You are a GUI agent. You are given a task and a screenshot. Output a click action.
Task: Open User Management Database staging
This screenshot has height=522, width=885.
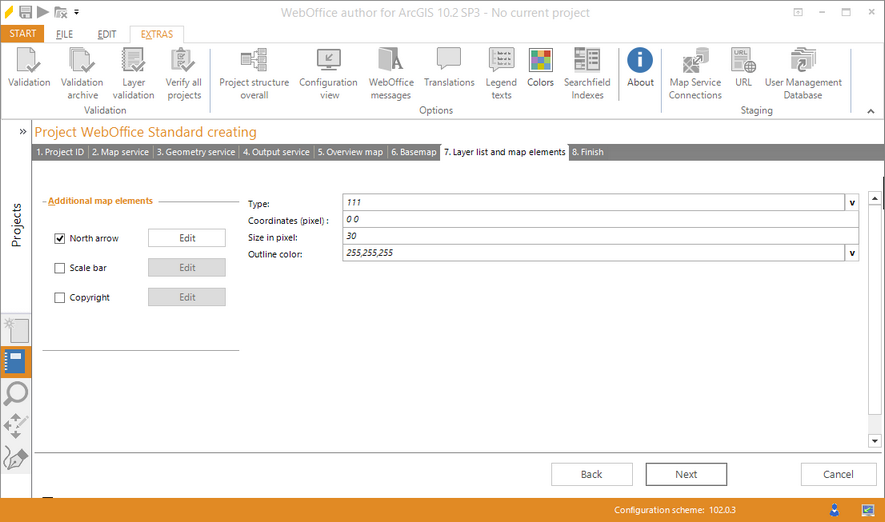803,74
